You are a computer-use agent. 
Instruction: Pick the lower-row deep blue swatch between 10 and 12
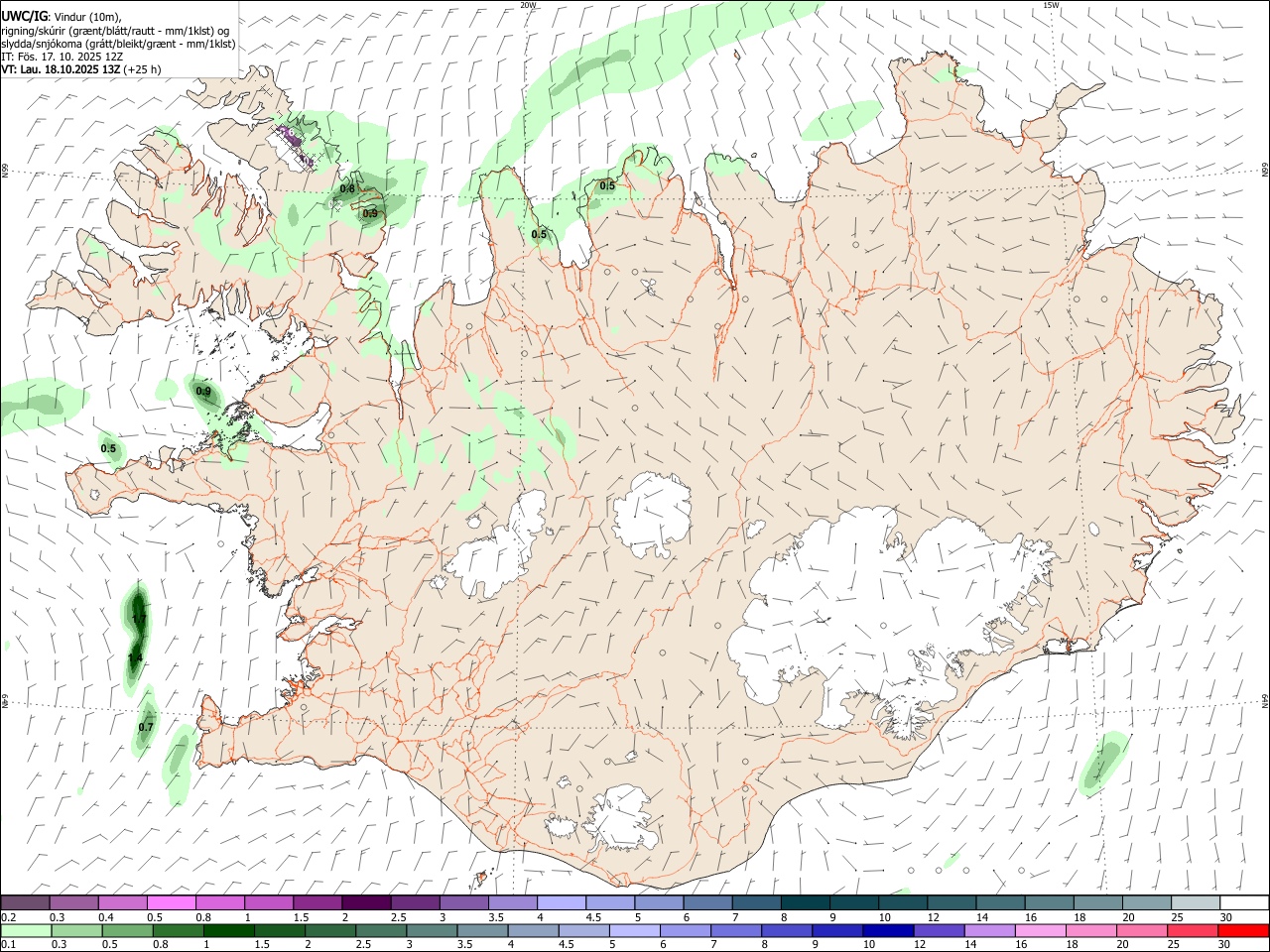[x=888, y=930]
